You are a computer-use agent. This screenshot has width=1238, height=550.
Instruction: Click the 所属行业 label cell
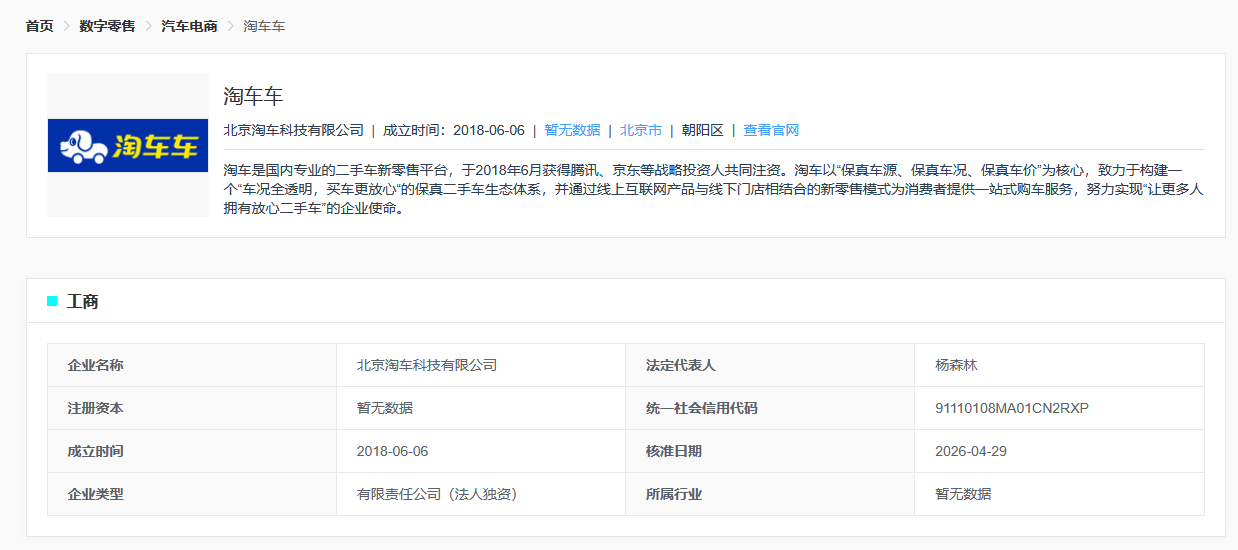(x=770, y=494)
